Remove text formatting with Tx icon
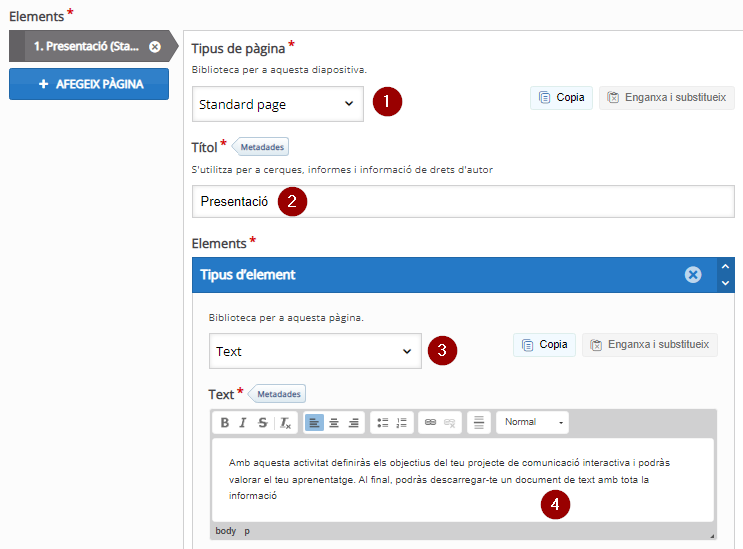The image size is (743, 549). pyautogui.click(x=285, y=423)
